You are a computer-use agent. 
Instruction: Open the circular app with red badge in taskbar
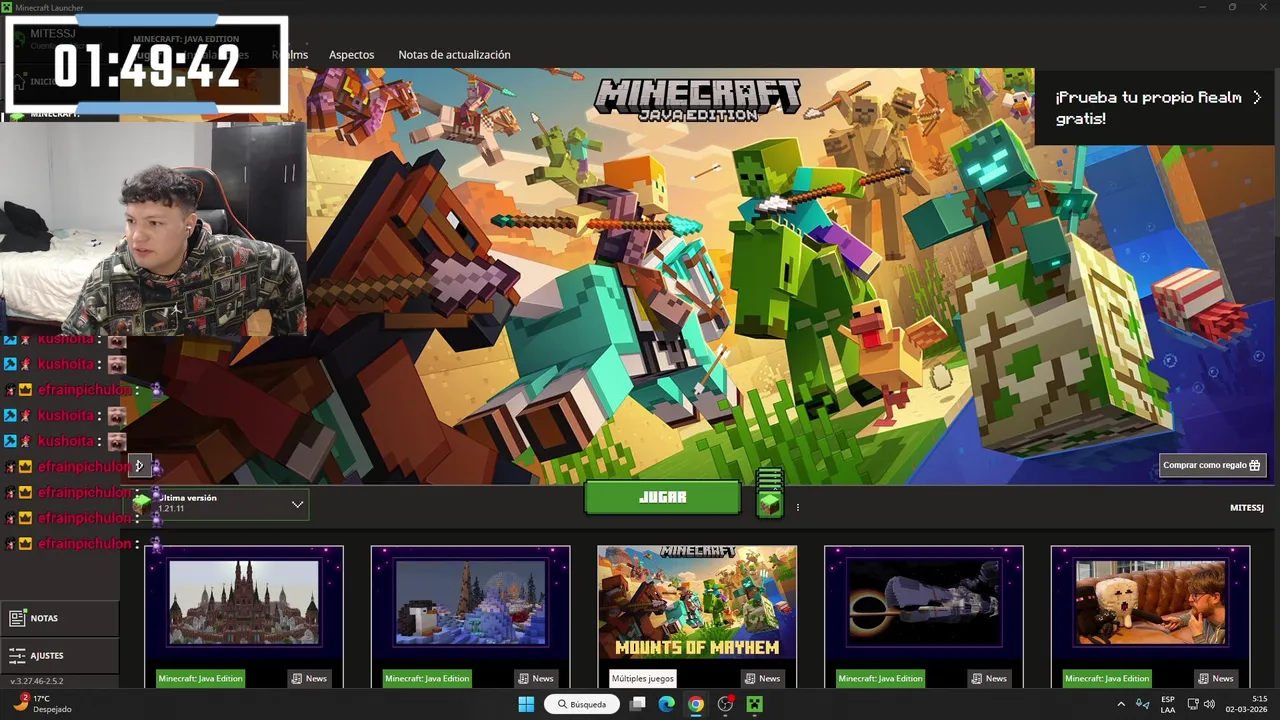tap(726, 704)
